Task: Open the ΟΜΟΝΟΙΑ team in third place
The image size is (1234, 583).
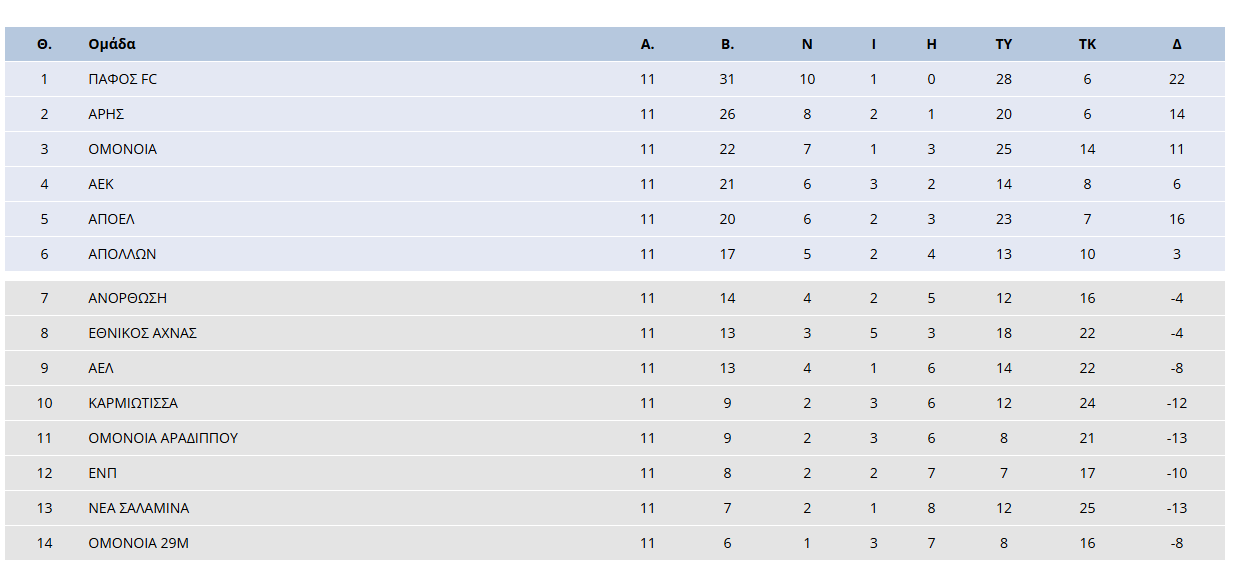Action: pos(122,149)
